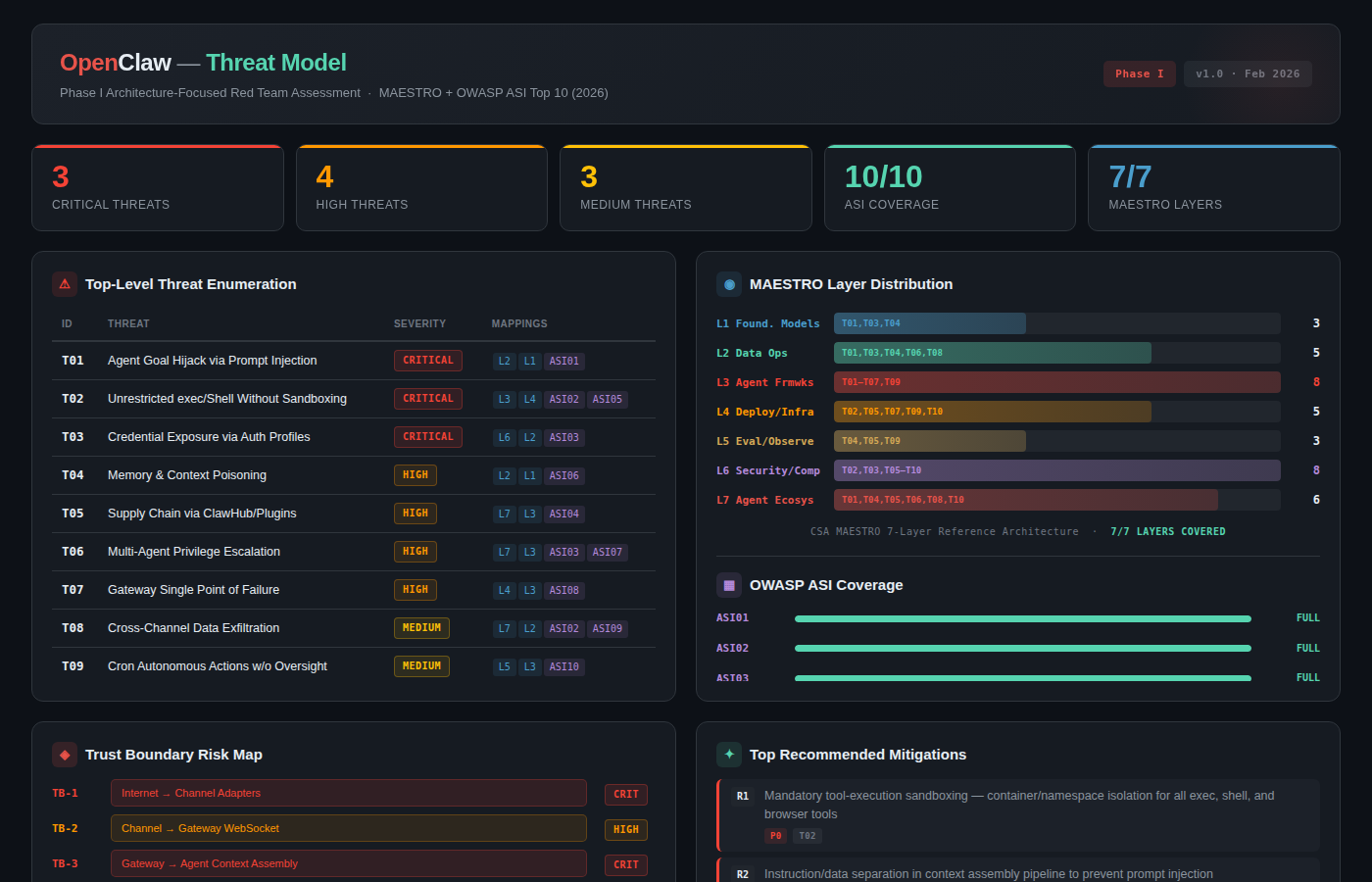The height and width of the screenshot is (882, 1372).
Task: Click the 10/10 ASI COVERAGE stat card
Action: [950, 187]
